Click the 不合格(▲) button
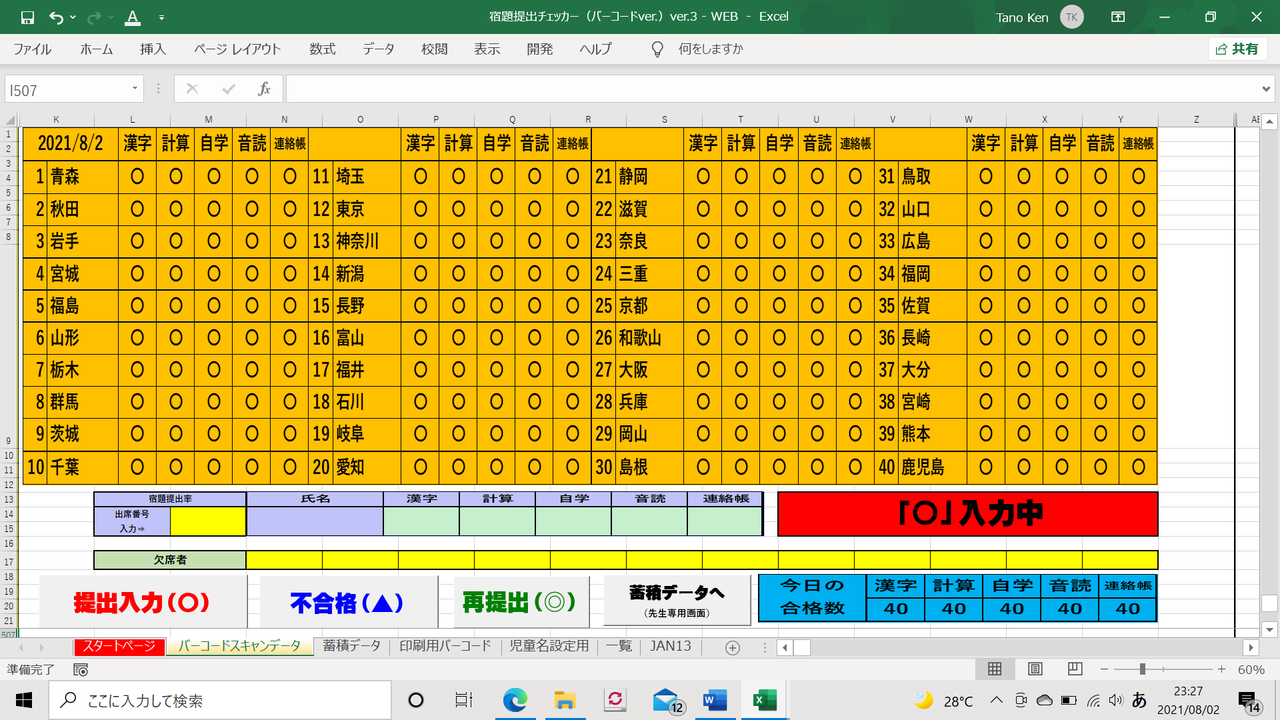Viewport: 1280px width, 720px height. click(347, 602)
